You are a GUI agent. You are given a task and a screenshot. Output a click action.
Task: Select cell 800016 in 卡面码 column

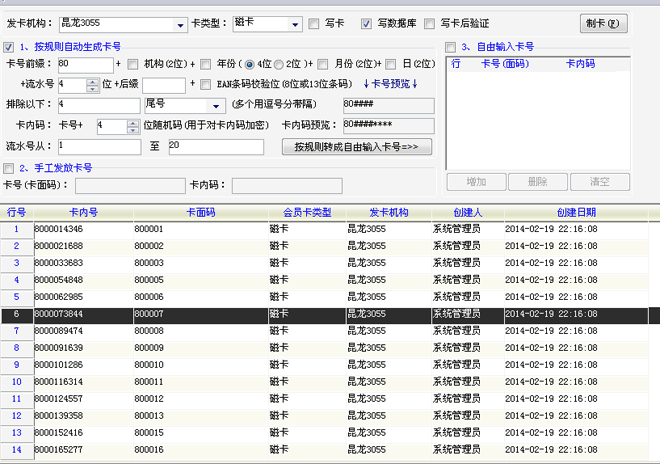pos(201,450)
